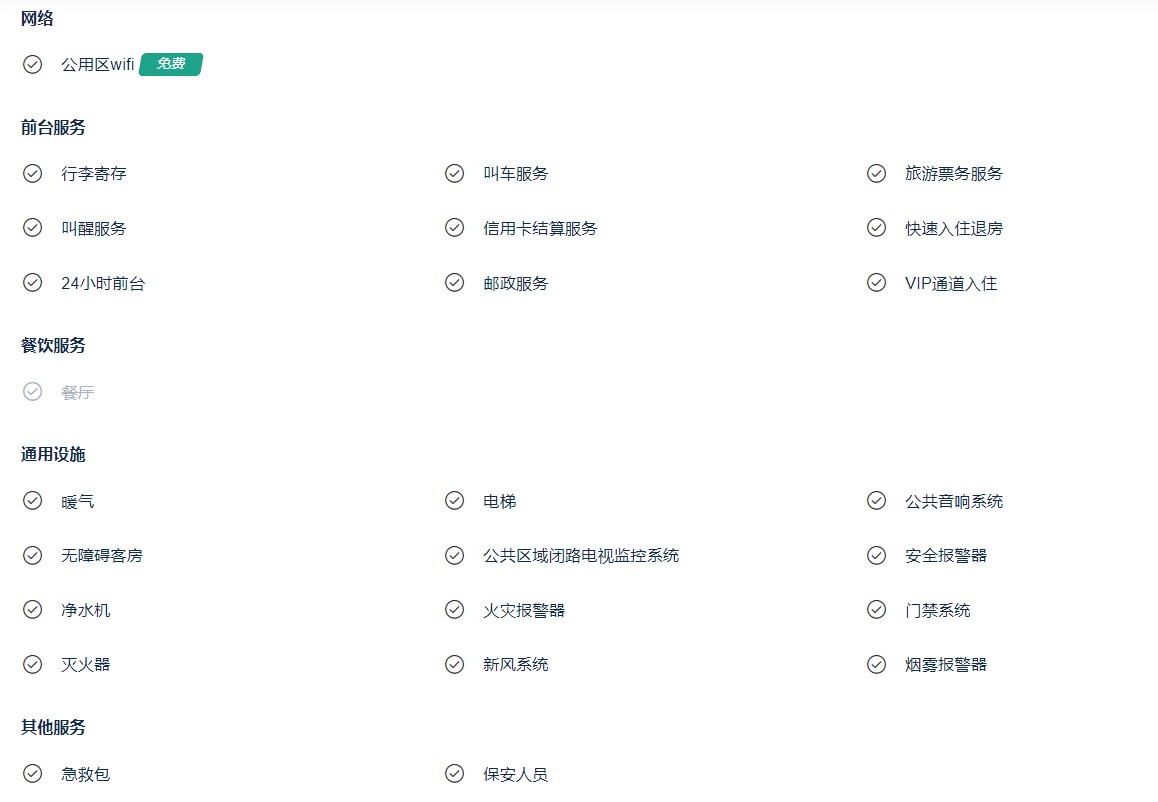
Task: Select the 快速入住退房 label
Action: [954, 229]
